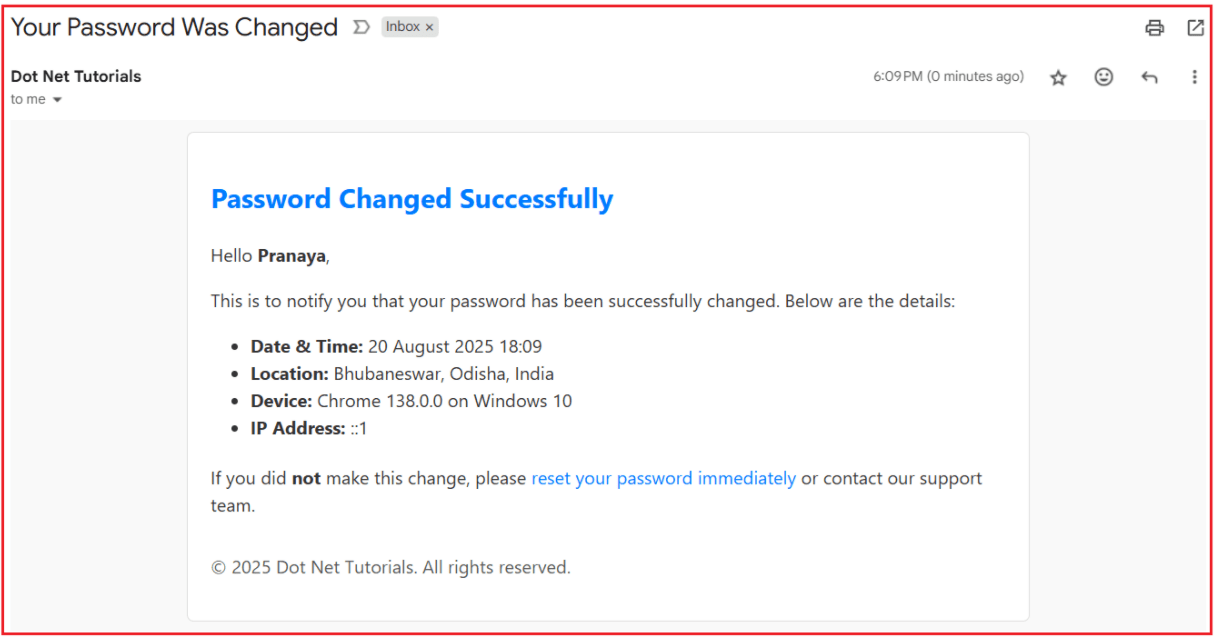Expand recipient details arrow next to "to me"
The height and width of the screenshot is (637, 1216).
(57, 100)
